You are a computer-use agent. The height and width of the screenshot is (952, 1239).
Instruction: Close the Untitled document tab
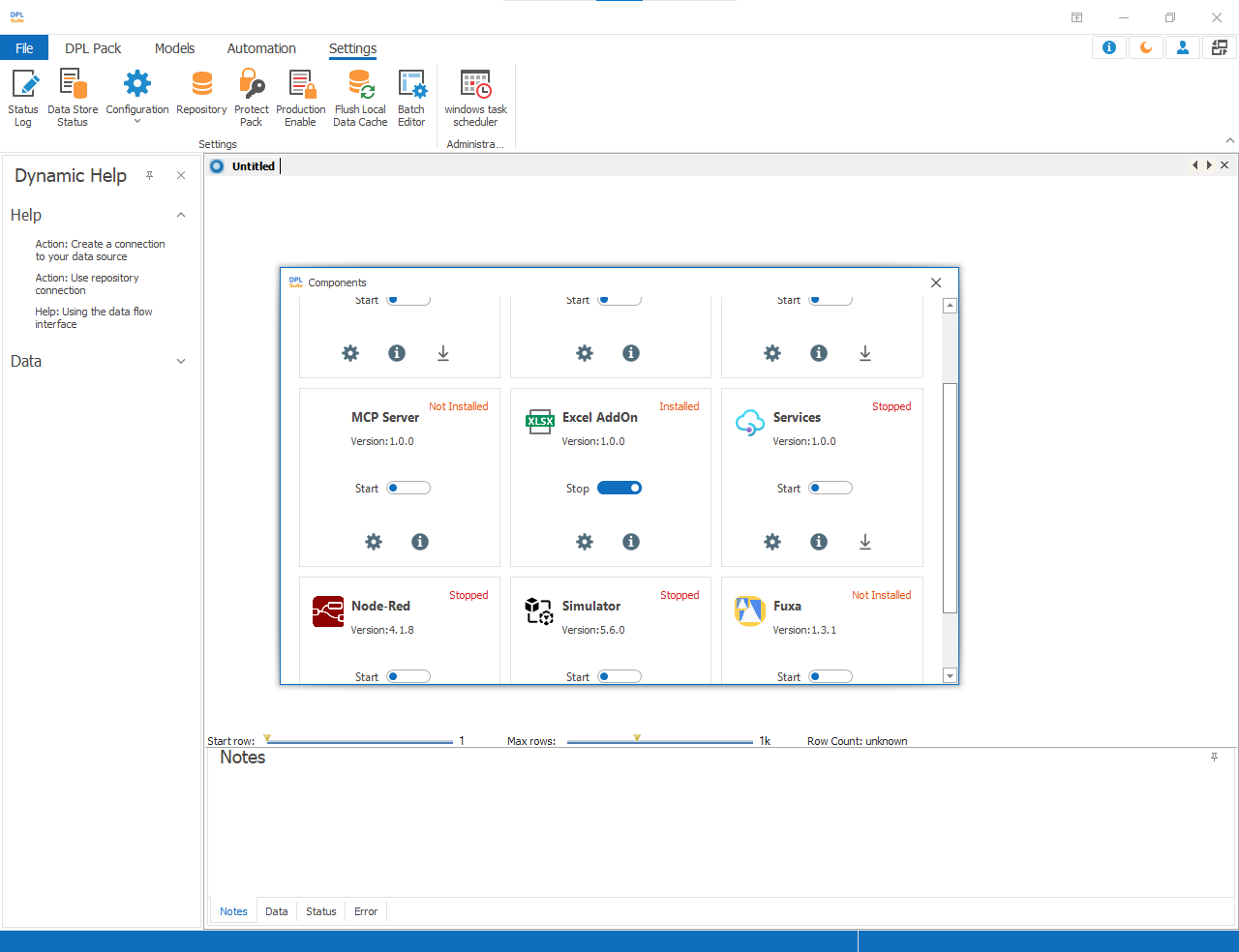tap(1224, 165)
